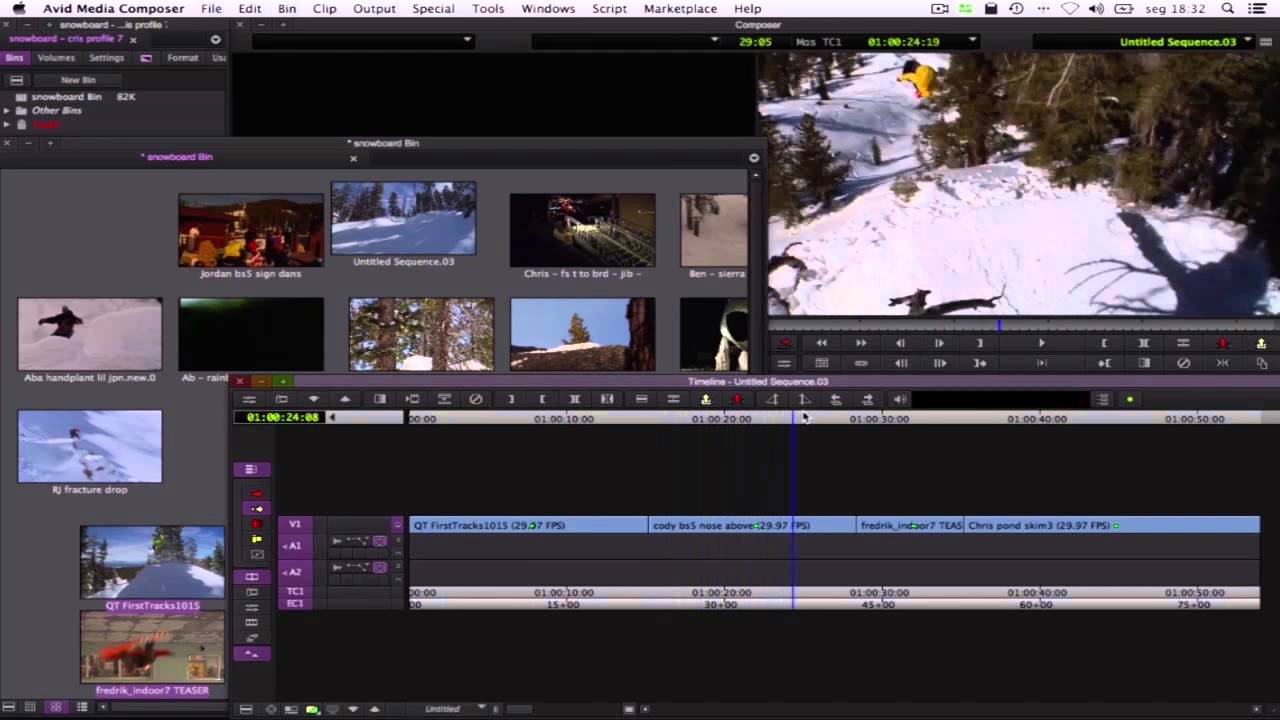Click the red Lift button in Composer
1280x720 pixels.
(x=1222, y=343)
